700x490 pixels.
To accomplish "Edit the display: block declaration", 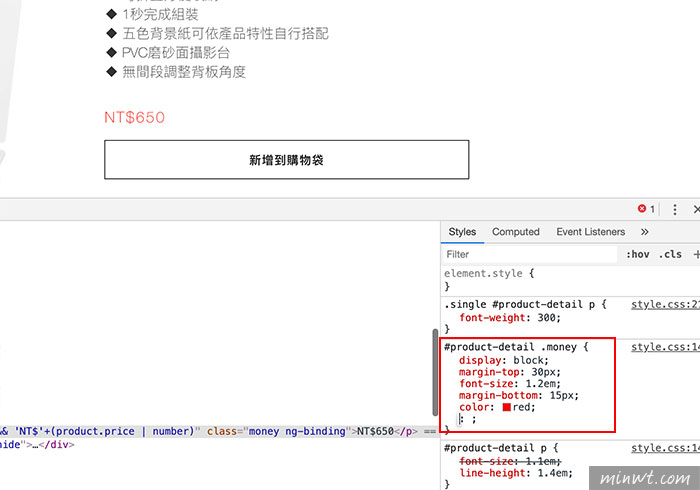I will pos(504,360).
